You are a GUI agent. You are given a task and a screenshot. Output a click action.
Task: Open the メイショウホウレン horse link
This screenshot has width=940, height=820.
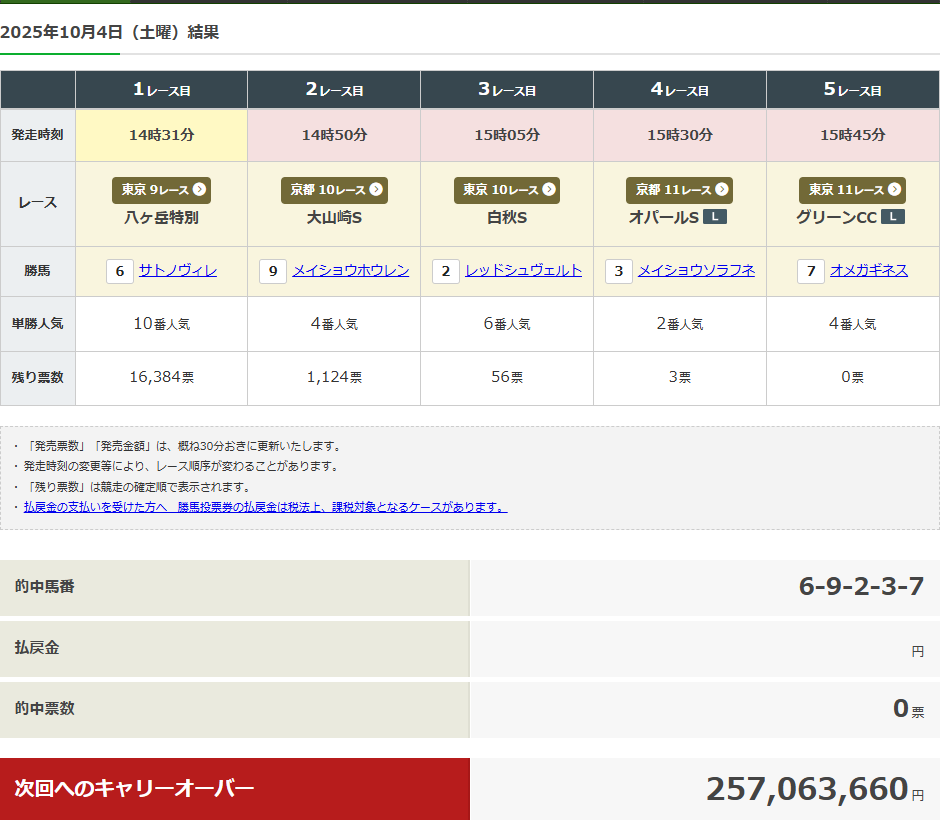click(x=350, y=271)
